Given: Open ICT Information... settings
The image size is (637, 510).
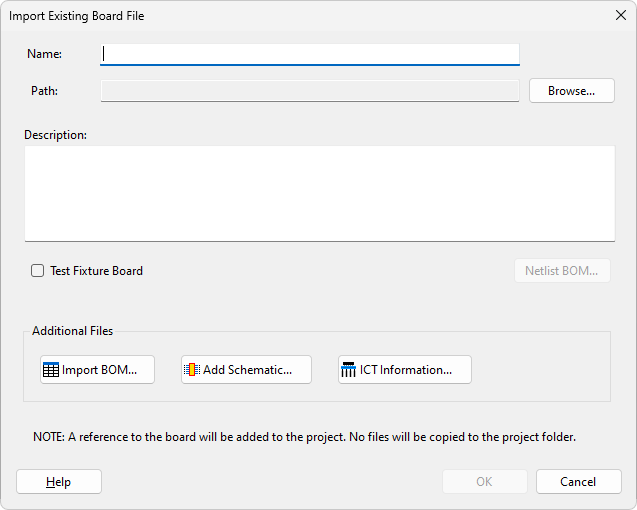Looking at the screenshot, I should pos(408,370).
